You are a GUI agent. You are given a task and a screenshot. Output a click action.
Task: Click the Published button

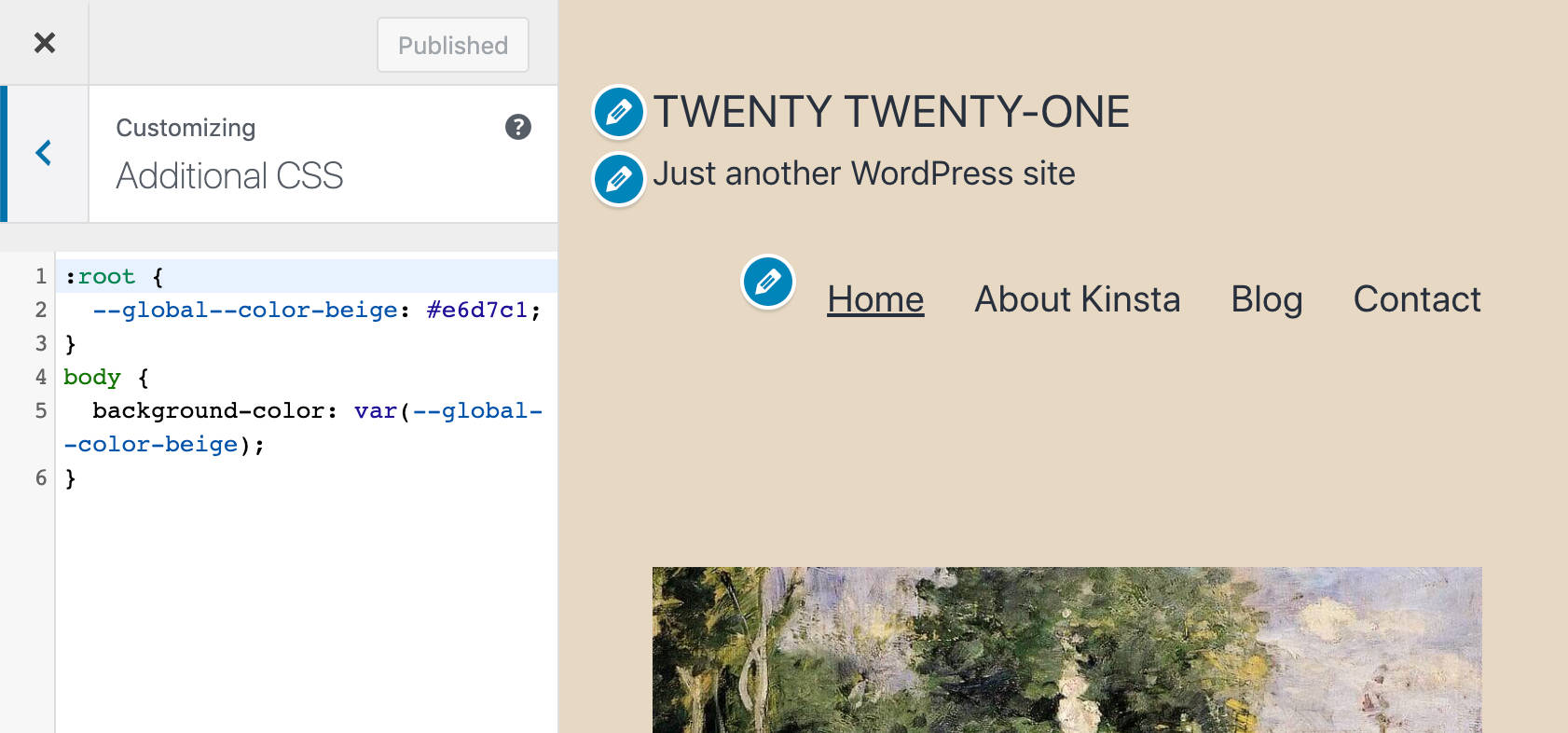pyautogui.click(x=453, y=45)
